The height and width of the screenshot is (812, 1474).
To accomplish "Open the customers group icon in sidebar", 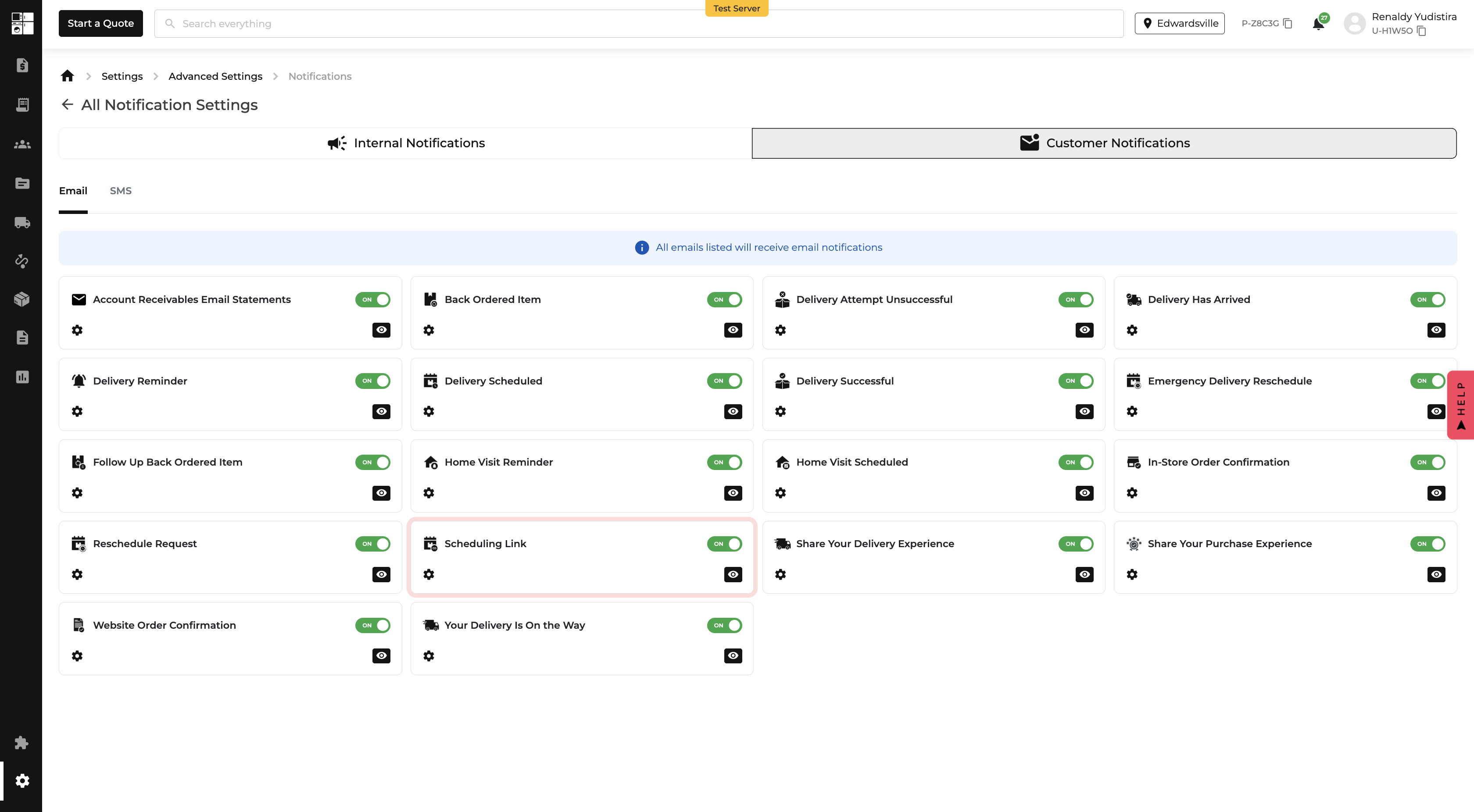I will [x=22, y=144].
